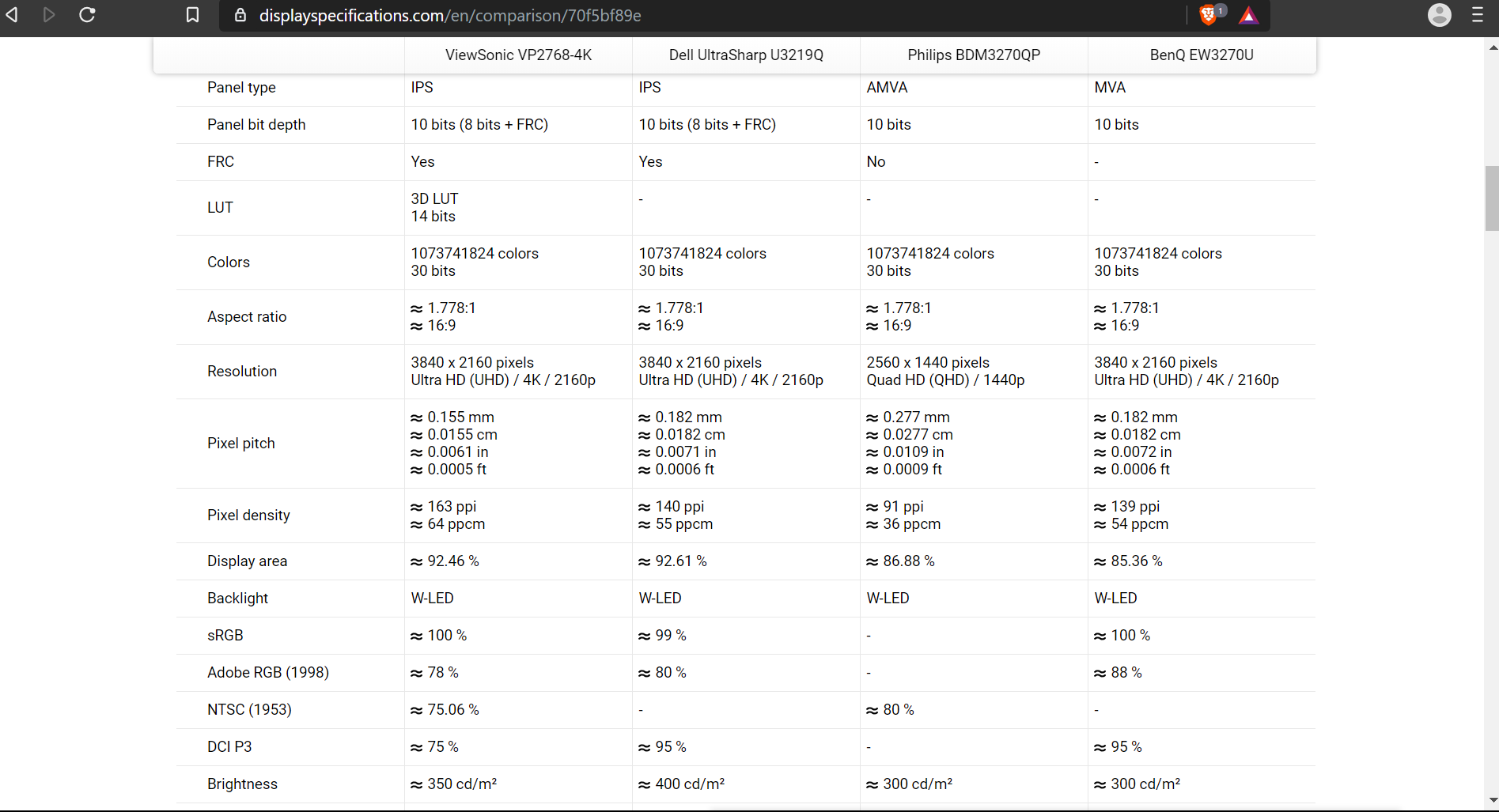Image resolution: width=1499 pixels, height=812 pixels.
Task: Click the '≈ 75 %' DCI P3 cell
Action: (435, 747)
